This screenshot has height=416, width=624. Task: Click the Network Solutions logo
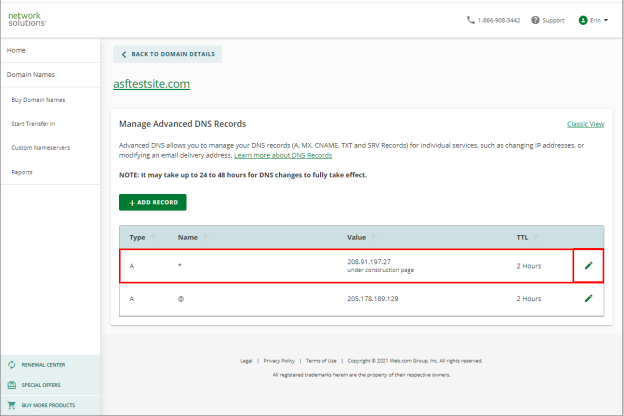(27, 19)
